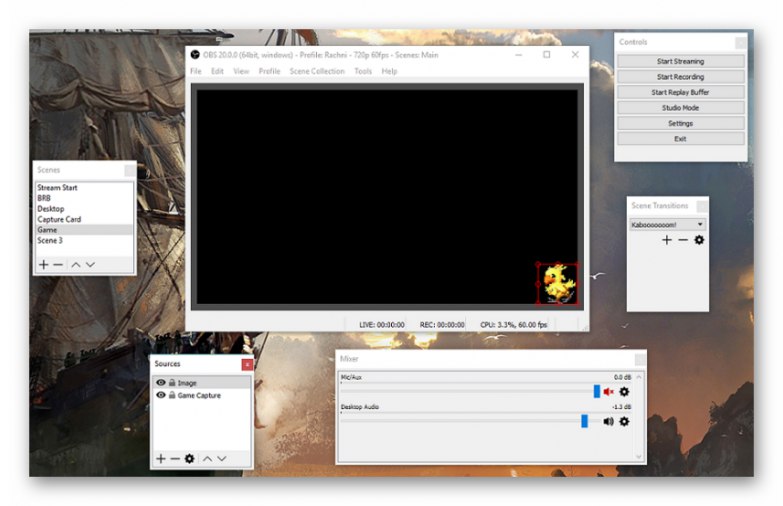
Task: Open the File menu
Action: click(196, 71)
